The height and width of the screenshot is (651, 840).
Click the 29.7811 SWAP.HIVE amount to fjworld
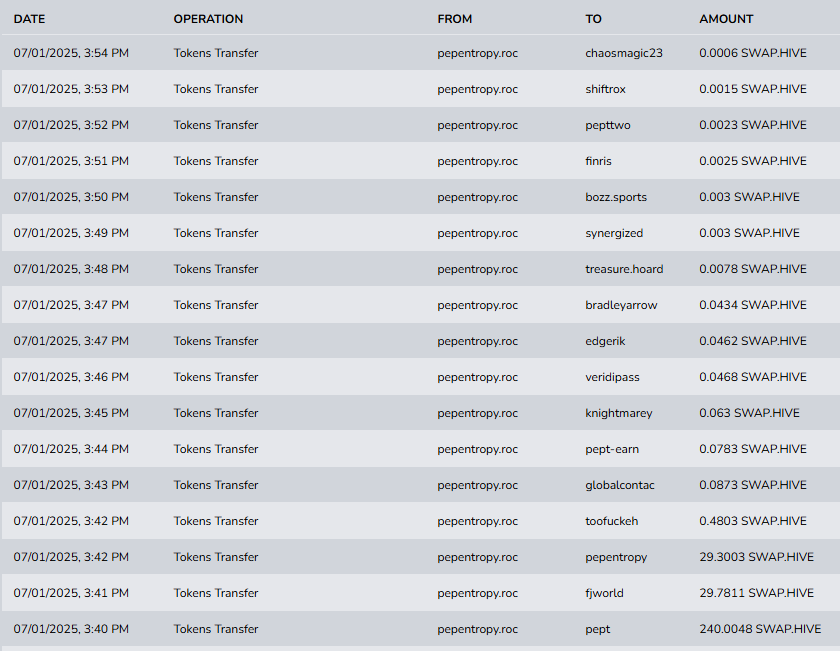[x=756, y=593]
